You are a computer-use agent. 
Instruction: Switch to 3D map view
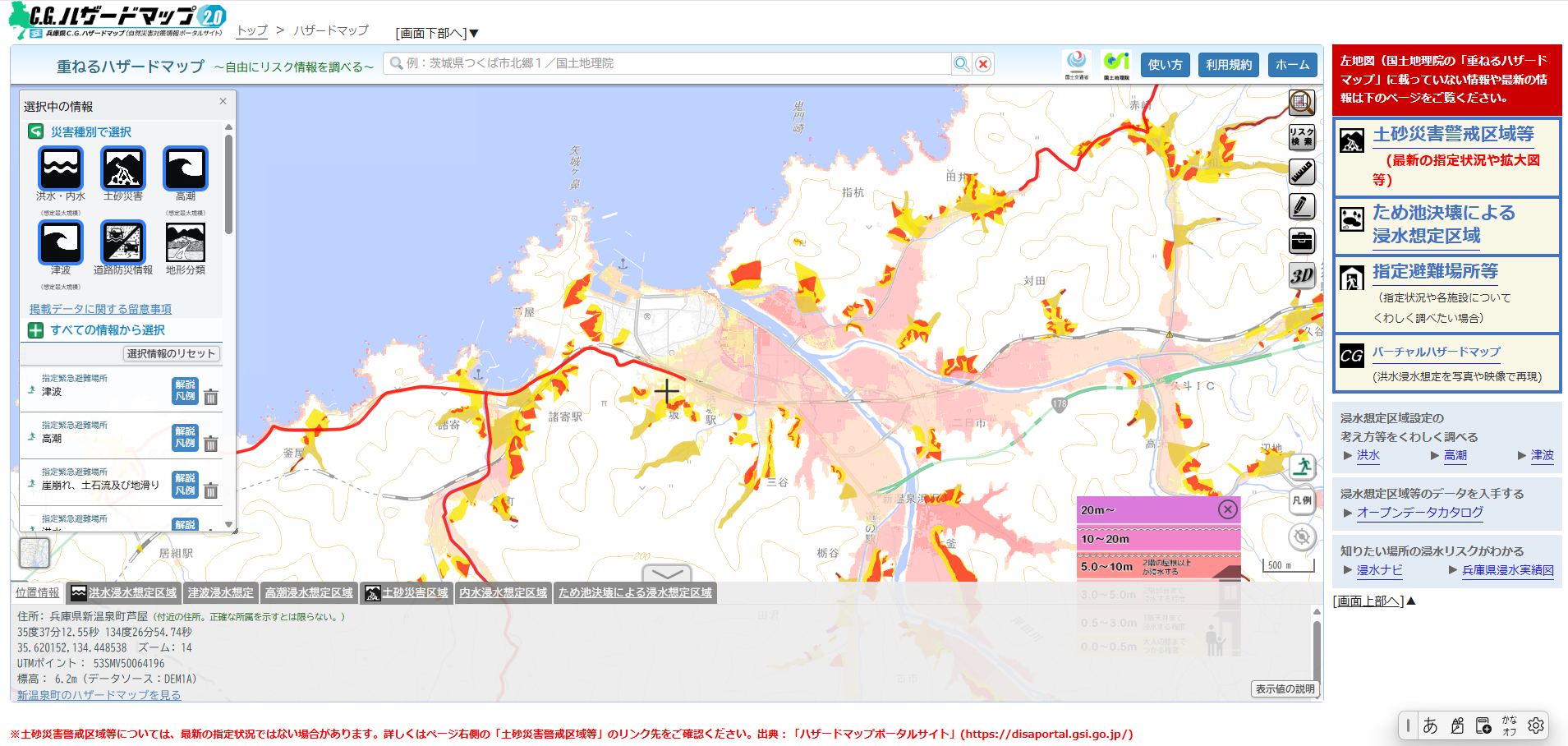(x=1302, y=276)
